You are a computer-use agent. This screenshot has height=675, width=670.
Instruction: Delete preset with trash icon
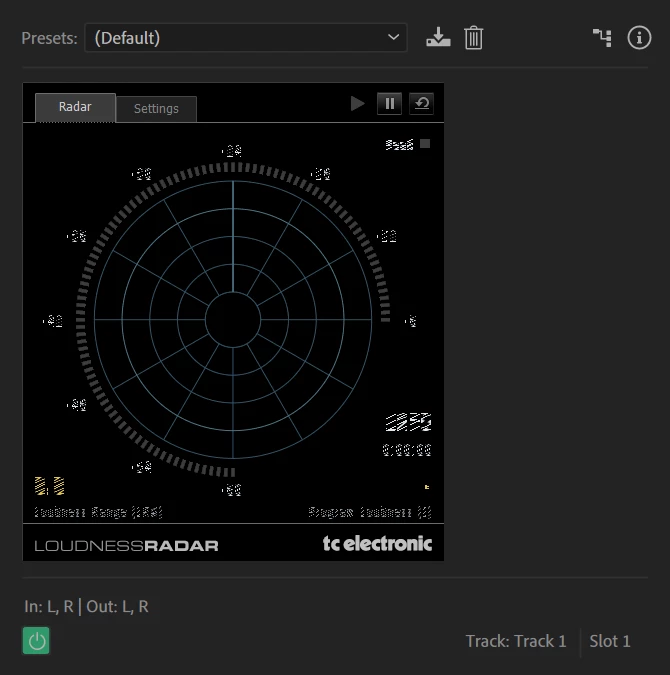(474, 38)
